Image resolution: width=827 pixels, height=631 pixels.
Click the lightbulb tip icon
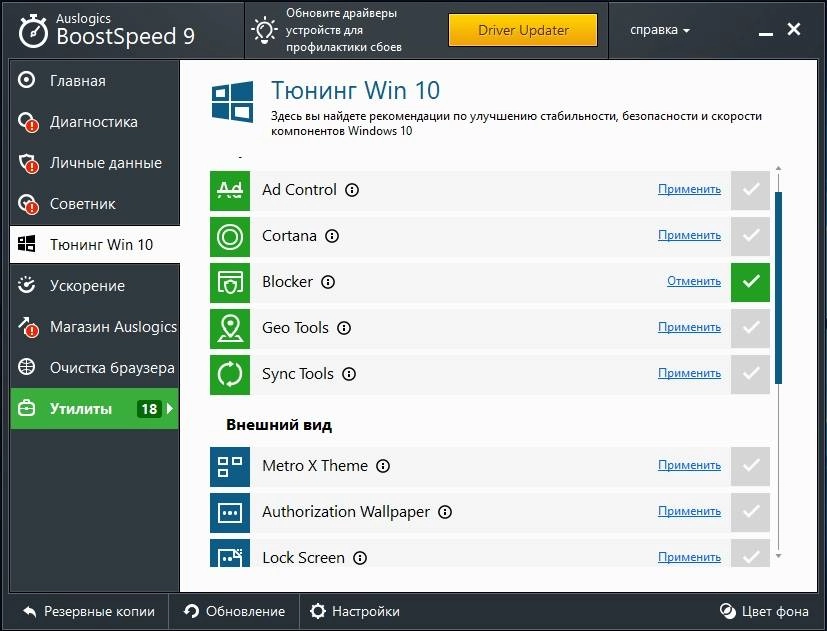(264, 30)
